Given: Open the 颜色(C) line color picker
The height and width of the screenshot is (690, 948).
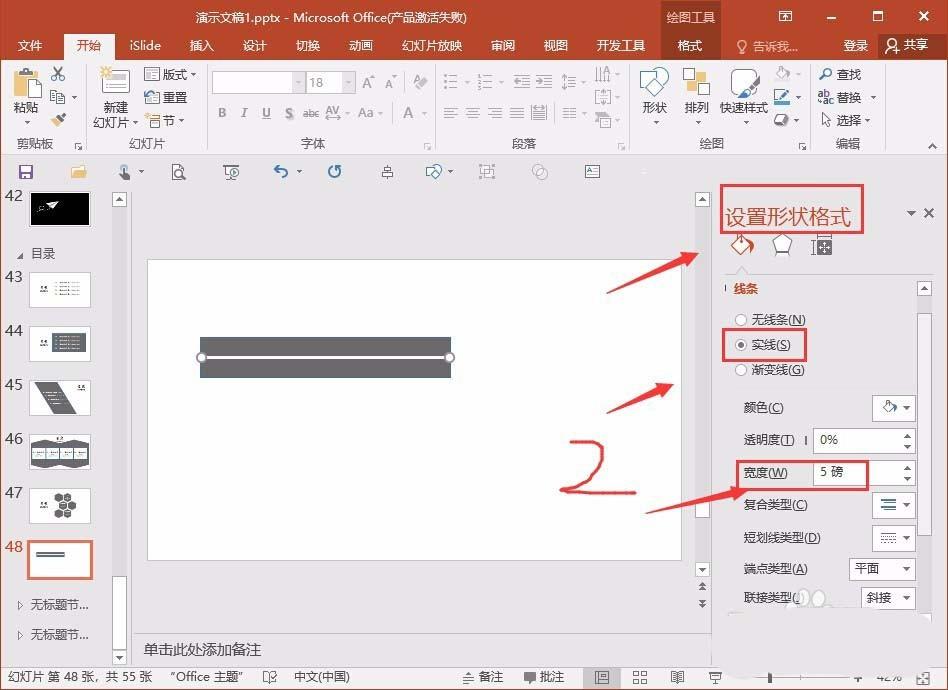Looking at the screenshot, I should (893, 407).
